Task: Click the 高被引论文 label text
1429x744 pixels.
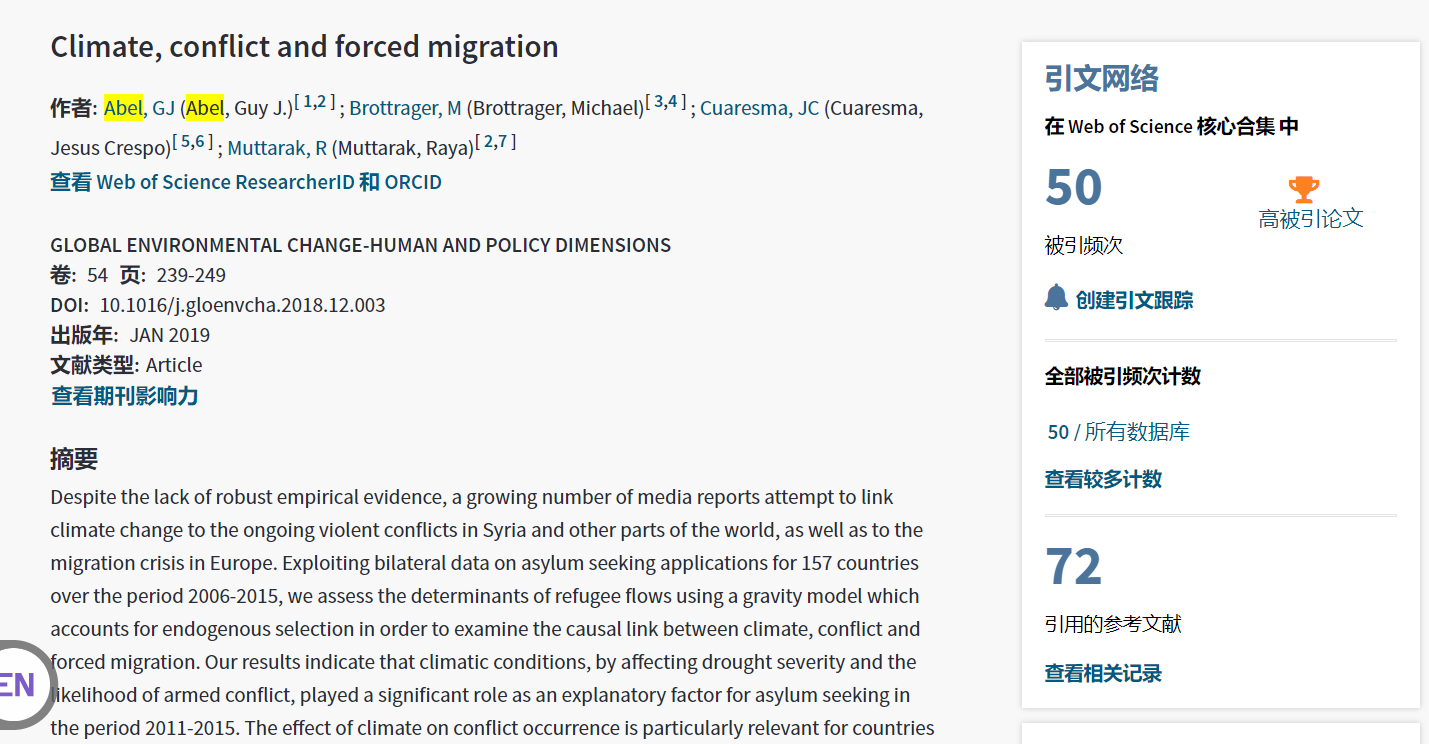Action: coord(1310,219)
